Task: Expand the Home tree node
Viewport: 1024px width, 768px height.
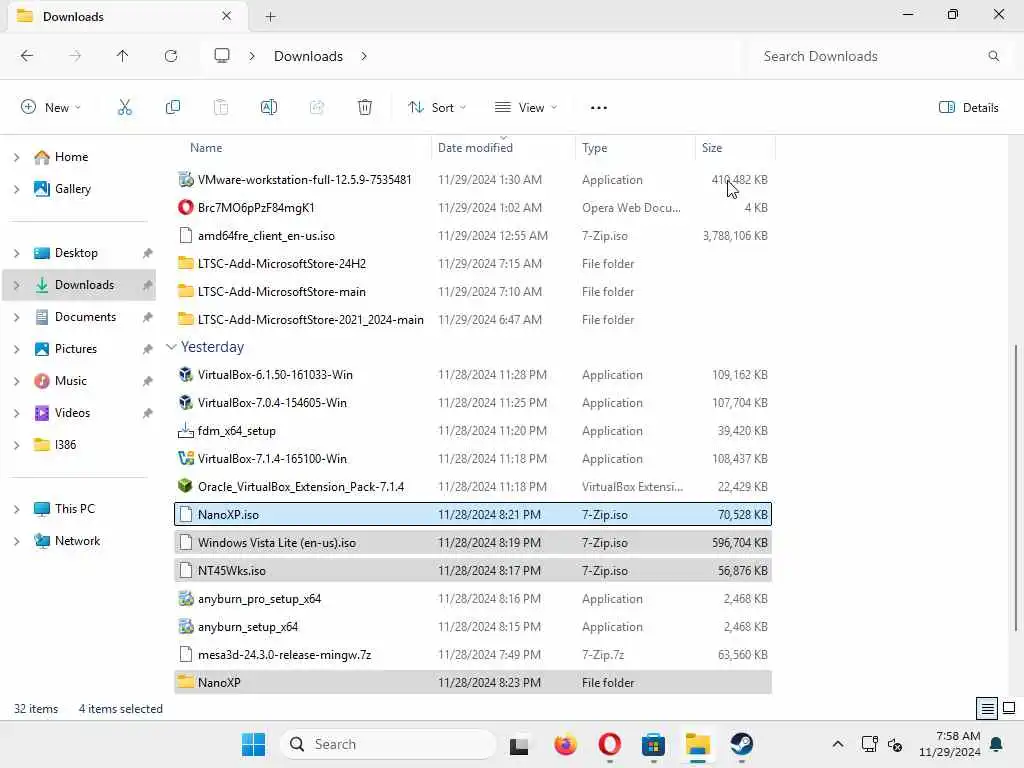Action: 17,157
